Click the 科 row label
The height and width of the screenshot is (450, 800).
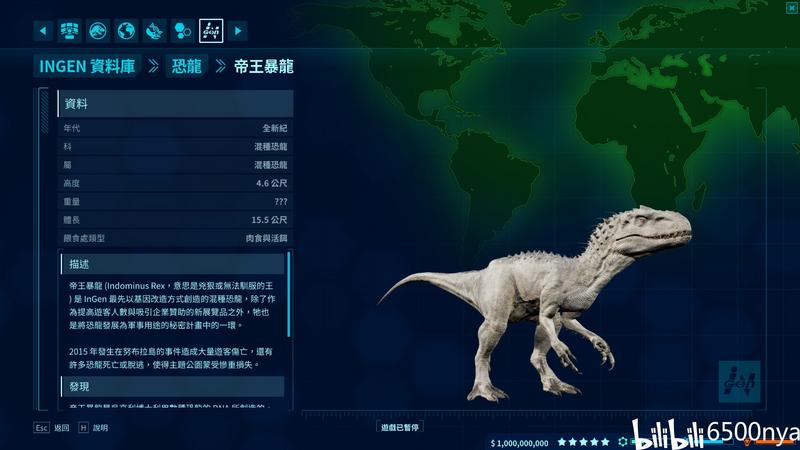(67, 146)
